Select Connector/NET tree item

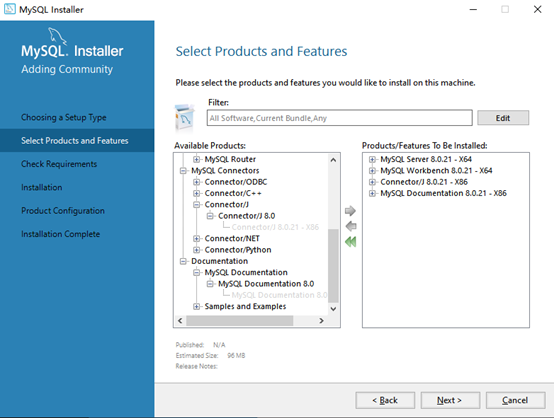232,239
